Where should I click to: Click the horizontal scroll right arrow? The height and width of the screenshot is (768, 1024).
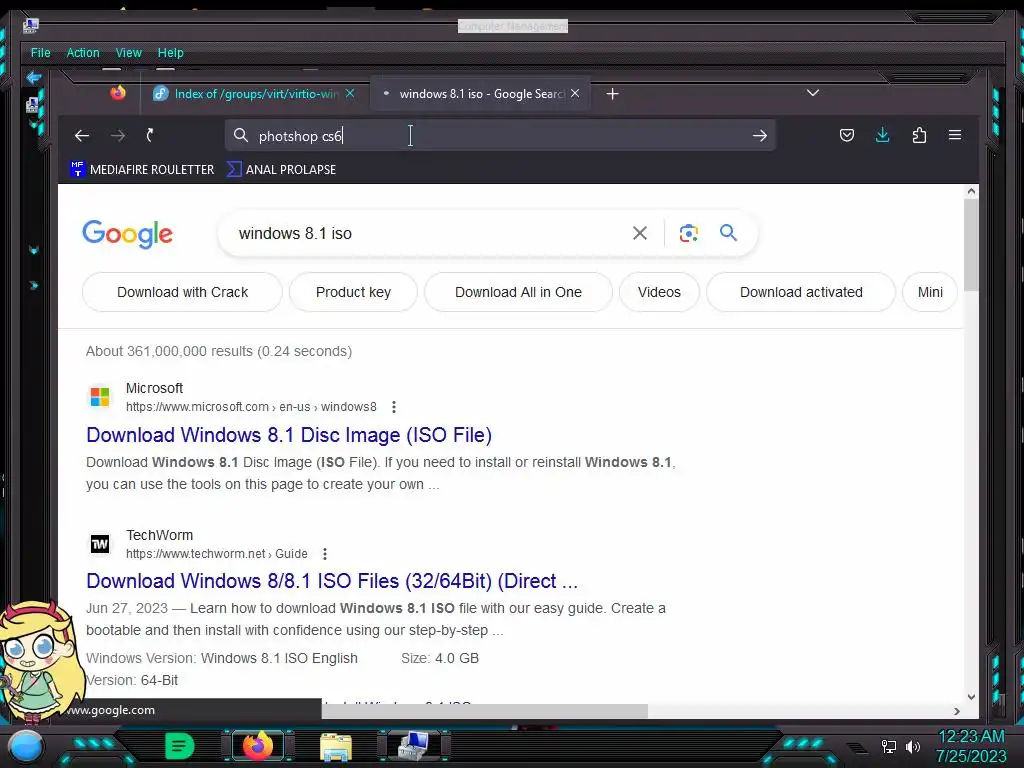coord(957,711)
